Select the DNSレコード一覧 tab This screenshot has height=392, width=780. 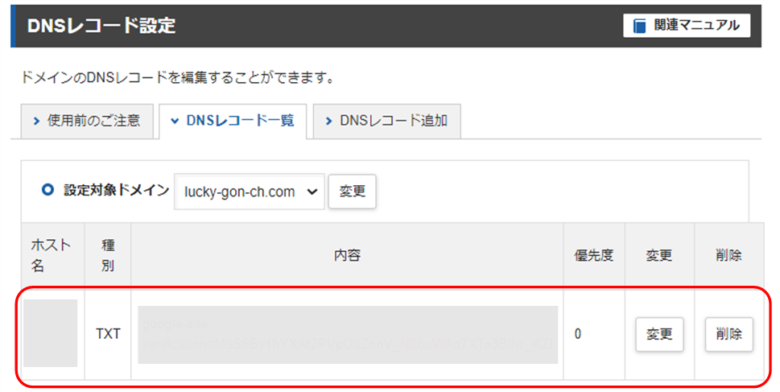tap(233, 121)
